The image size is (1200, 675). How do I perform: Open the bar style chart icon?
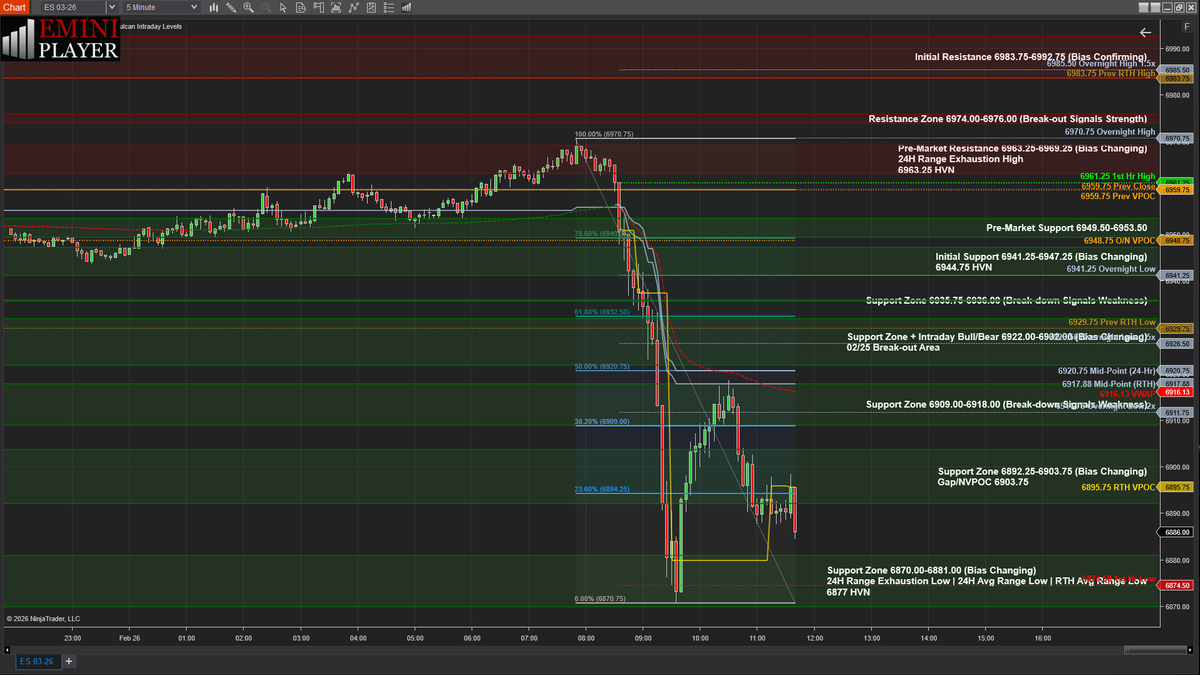(x=214, y=7)
